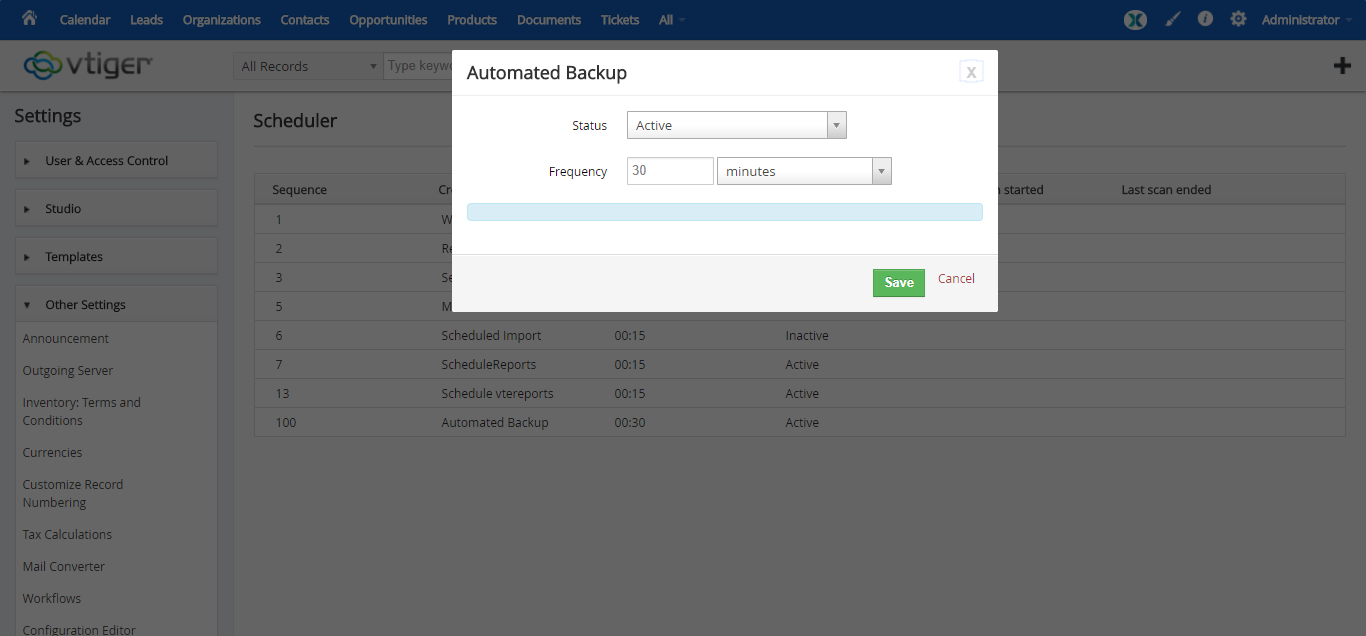Click the green Save button
This screenshot has width=1366, height=636.
tap(899, 283)
